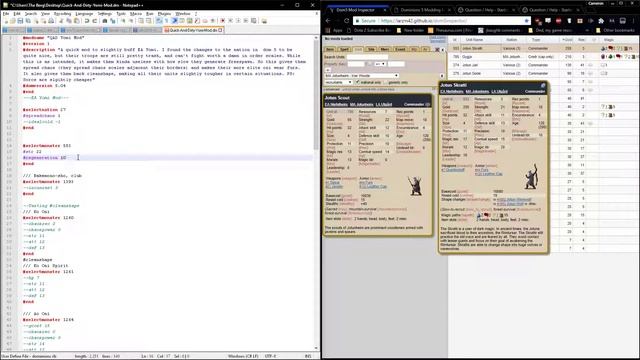Toggle the 'generic only' checkbox

[385, 82]
